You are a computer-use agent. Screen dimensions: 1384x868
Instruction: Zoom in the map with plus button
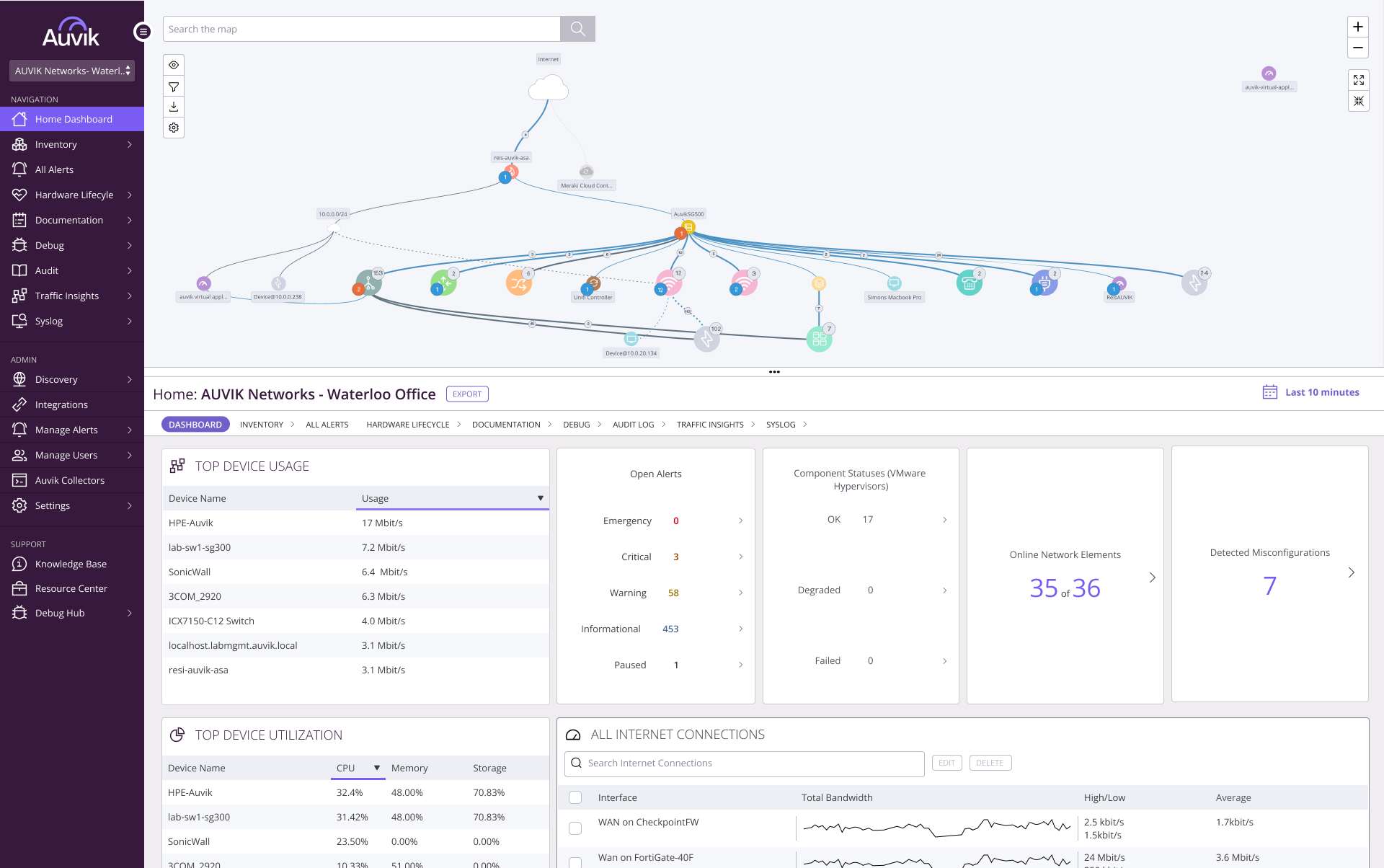[x=1358, y=27]
